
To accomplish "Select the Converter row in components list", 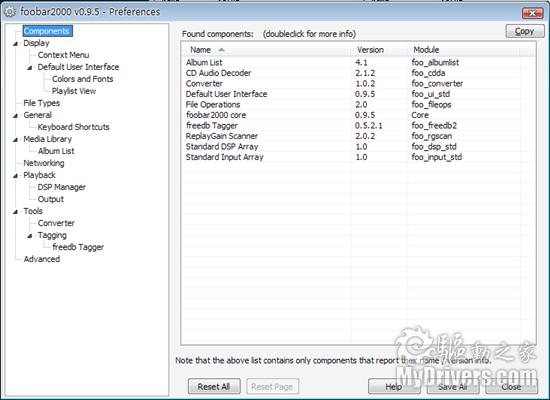I will [358, 84].
